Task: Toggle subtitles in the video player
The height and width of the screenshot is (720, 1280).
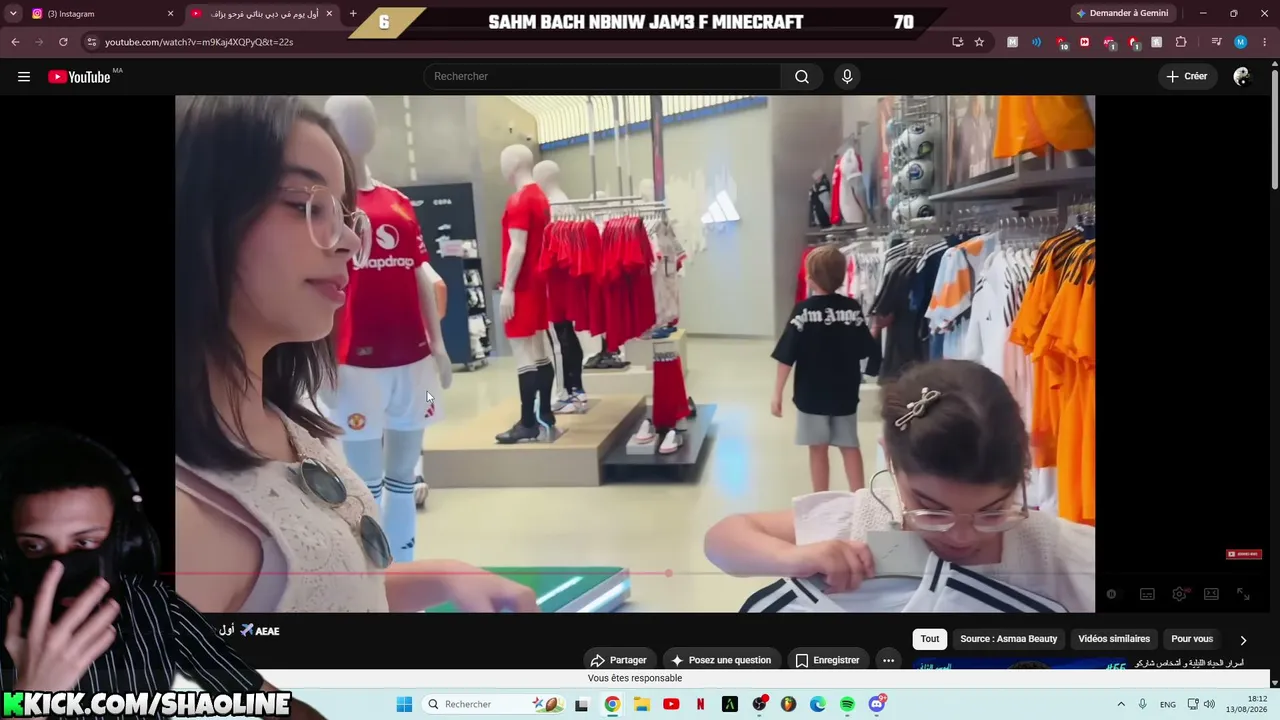Action: tap(1147, 594)
